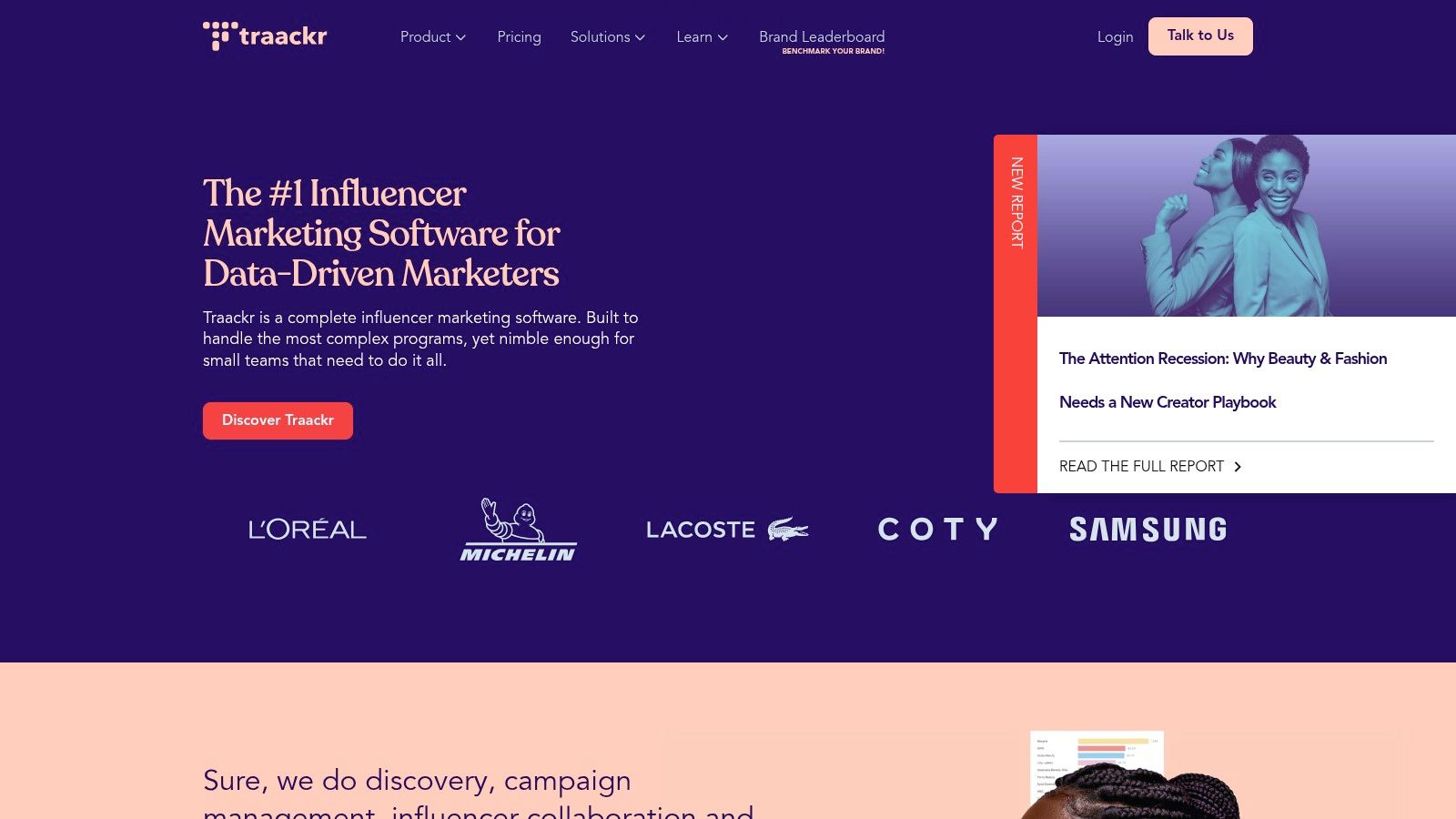Click the L'Oréal brand logo
Screen dimensions: 1456x819
point(308,530)
